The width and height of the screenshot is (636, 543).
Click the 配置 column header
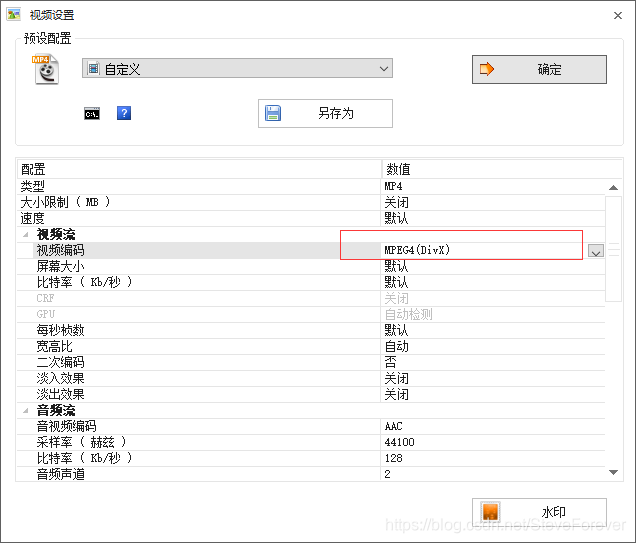(199, 169)
